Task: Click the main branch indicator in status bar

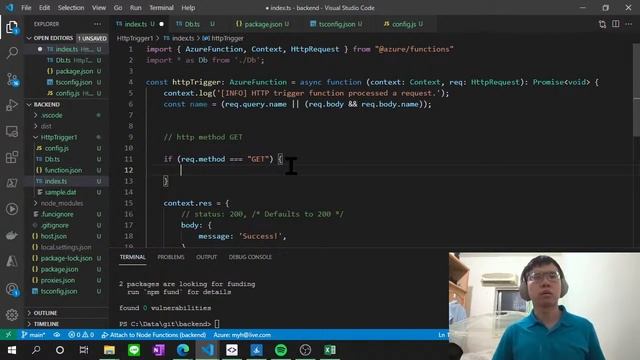Action: coord(33,335)
